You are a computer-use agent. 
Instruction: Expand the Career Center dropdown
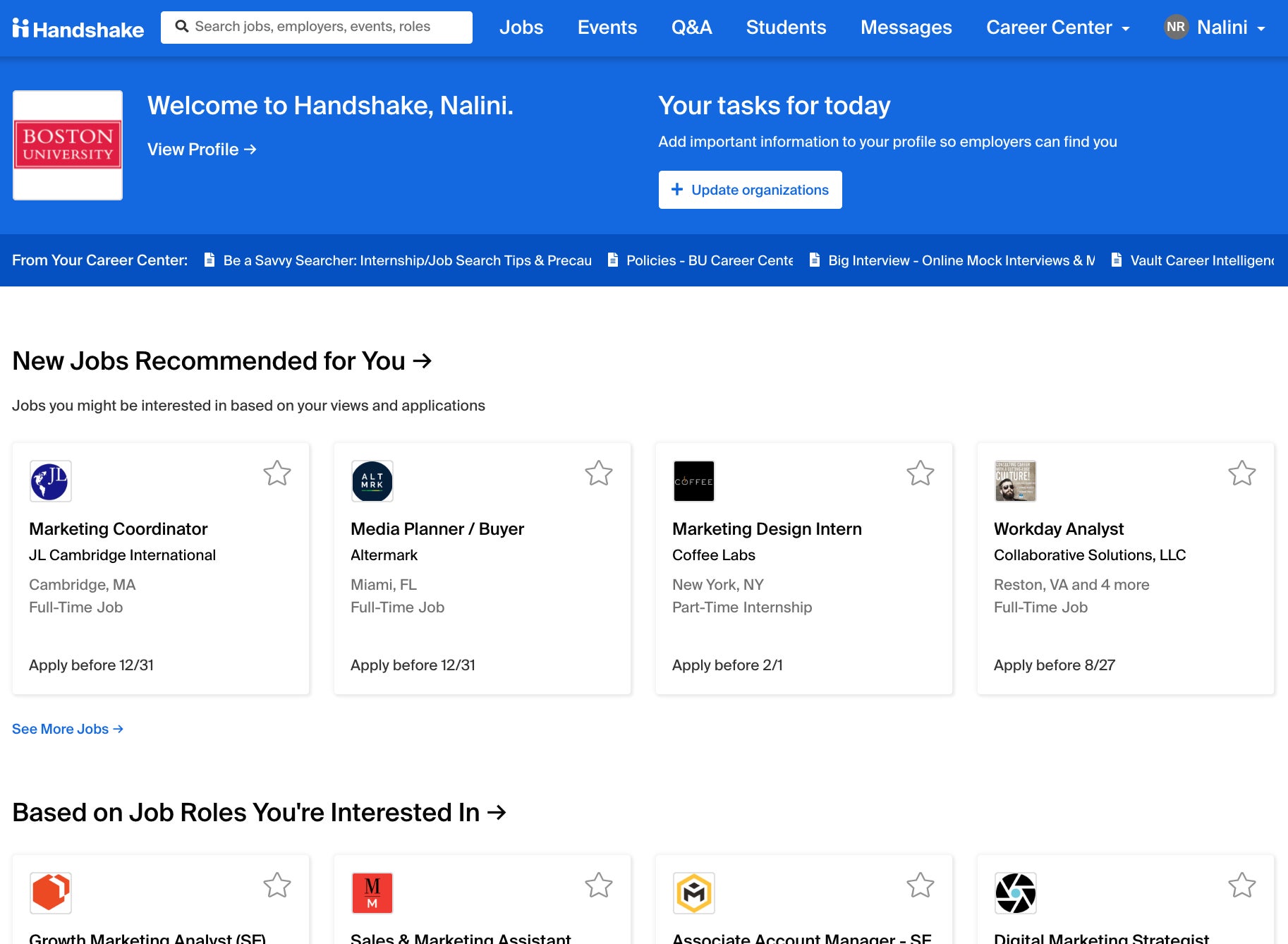point(1058,27)
